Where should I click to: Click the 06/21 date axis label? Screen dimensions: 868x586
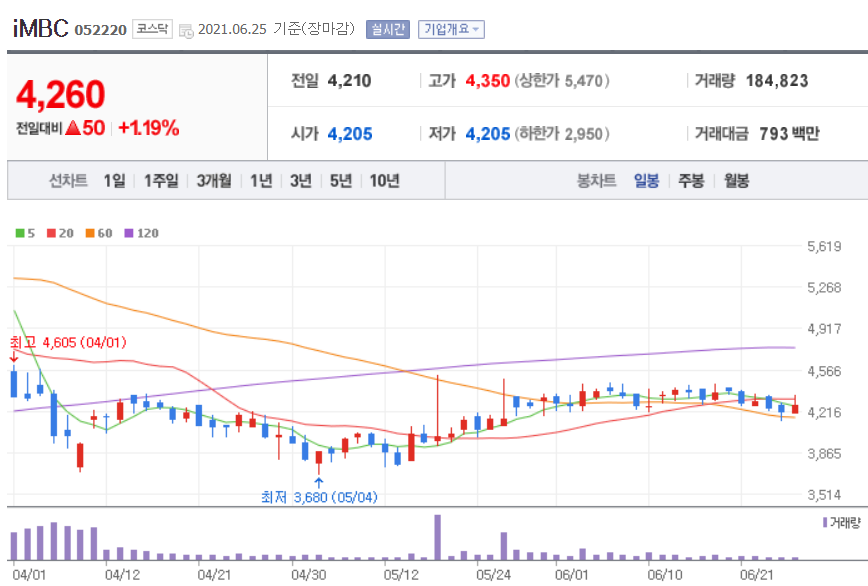tap(757, 575)
